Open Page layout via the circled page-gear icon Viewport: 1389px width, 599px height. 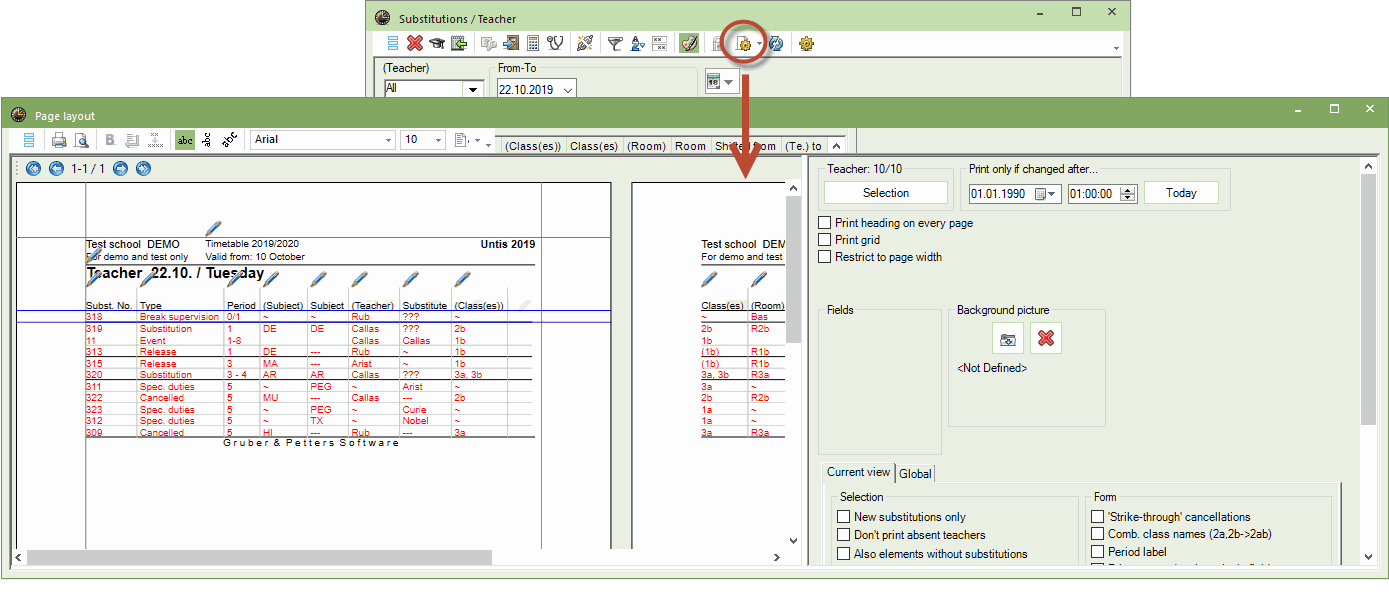coord(743,43)
